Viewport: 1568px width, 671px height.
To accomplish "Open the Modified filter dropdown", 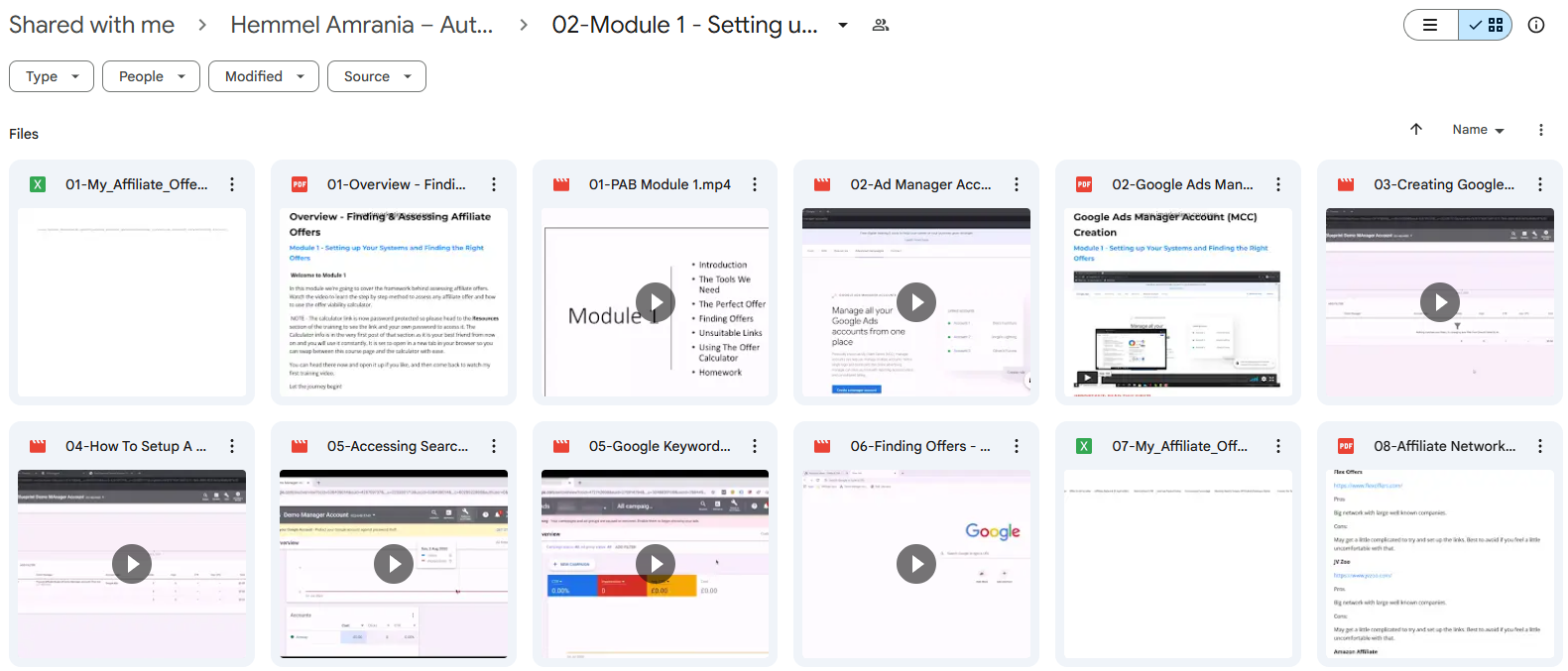I will (x=264, y=76).
